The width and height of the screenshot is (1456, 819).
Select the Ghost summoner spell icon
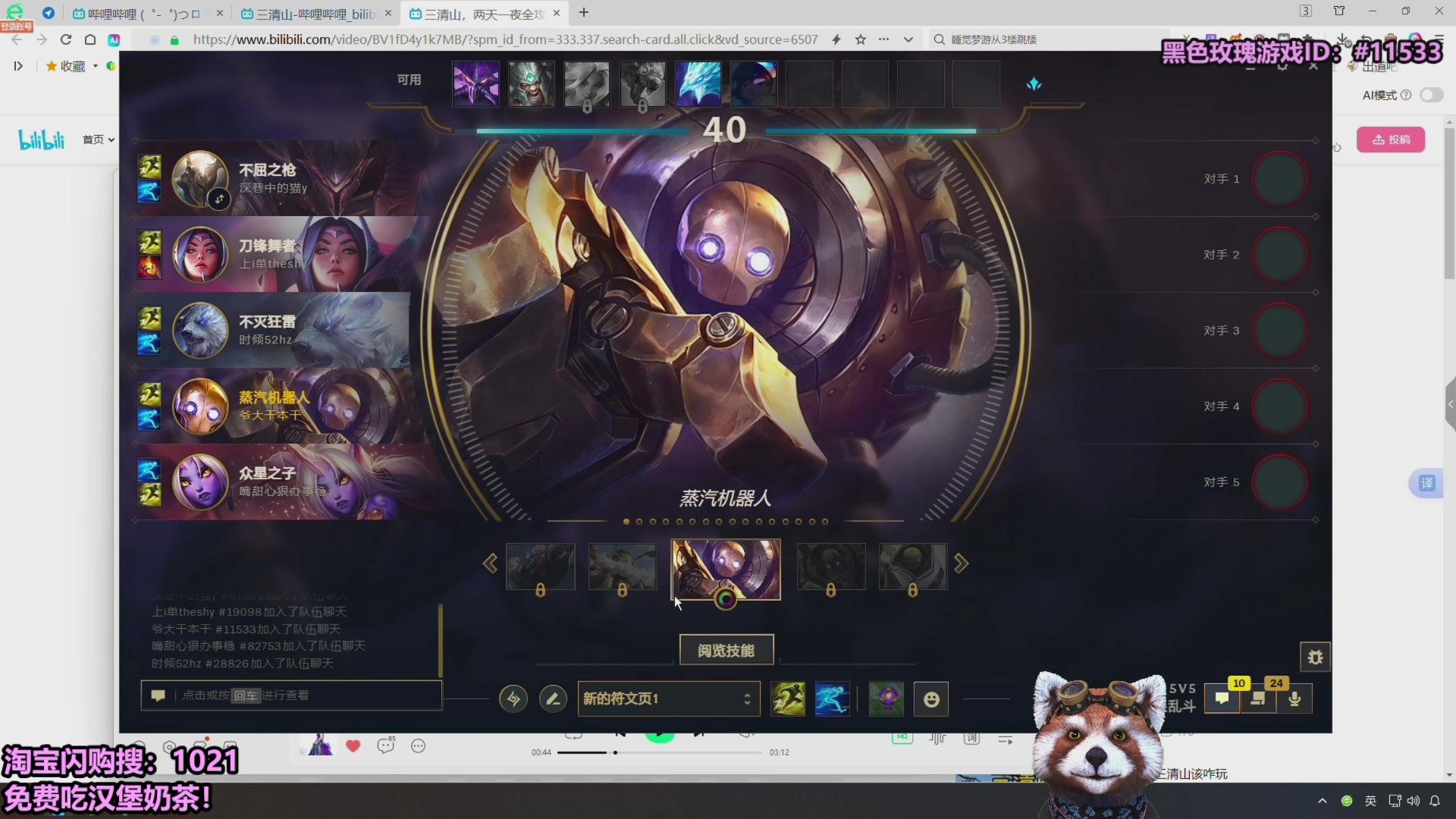(788, 698)
